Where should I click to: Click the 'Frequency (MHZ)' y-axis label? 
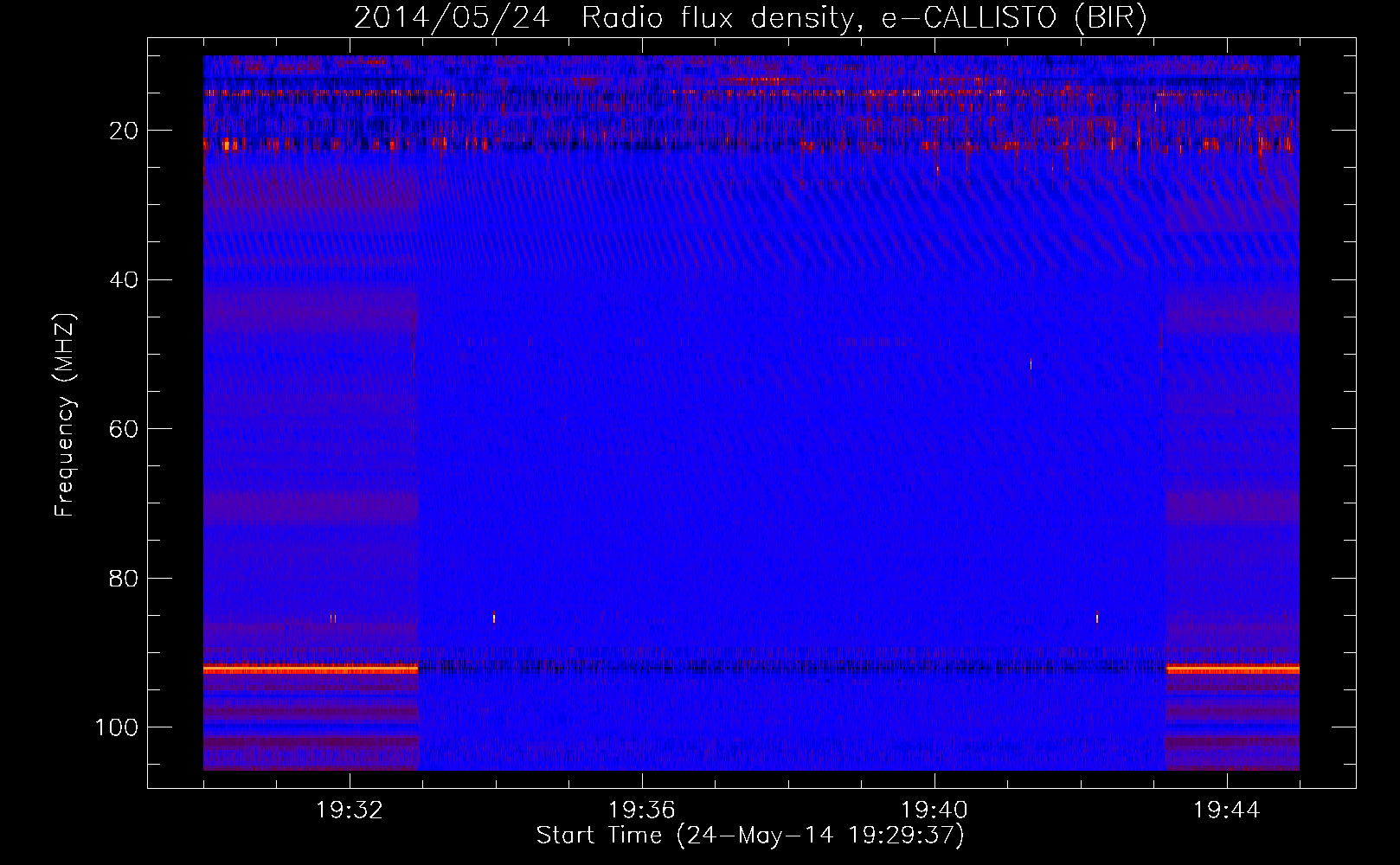click(x=66, y=414)
